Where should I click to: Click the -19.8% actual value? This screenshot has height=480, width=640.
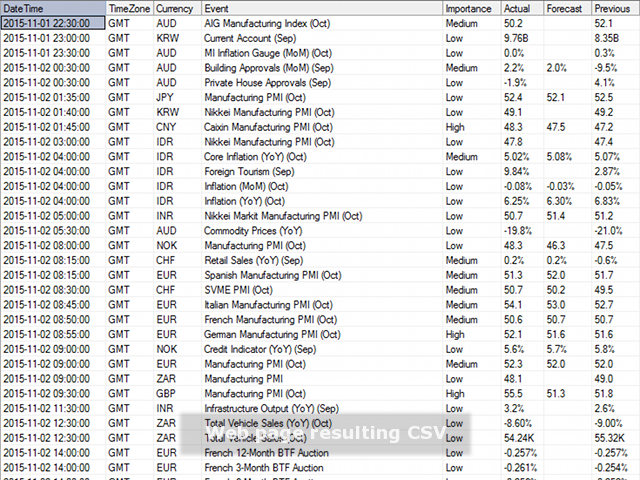(x=518, y=231)
